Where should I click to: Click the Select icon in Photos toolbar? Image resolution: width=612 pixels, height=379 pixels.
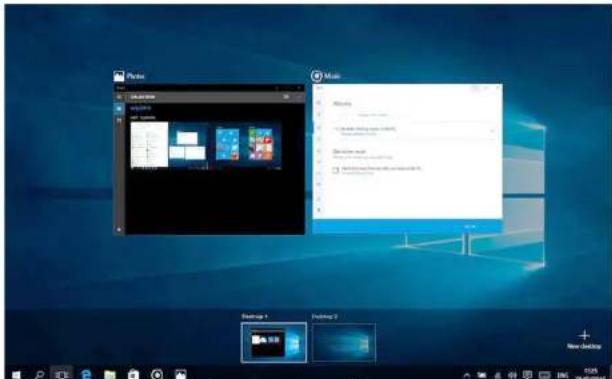(286, 97)
